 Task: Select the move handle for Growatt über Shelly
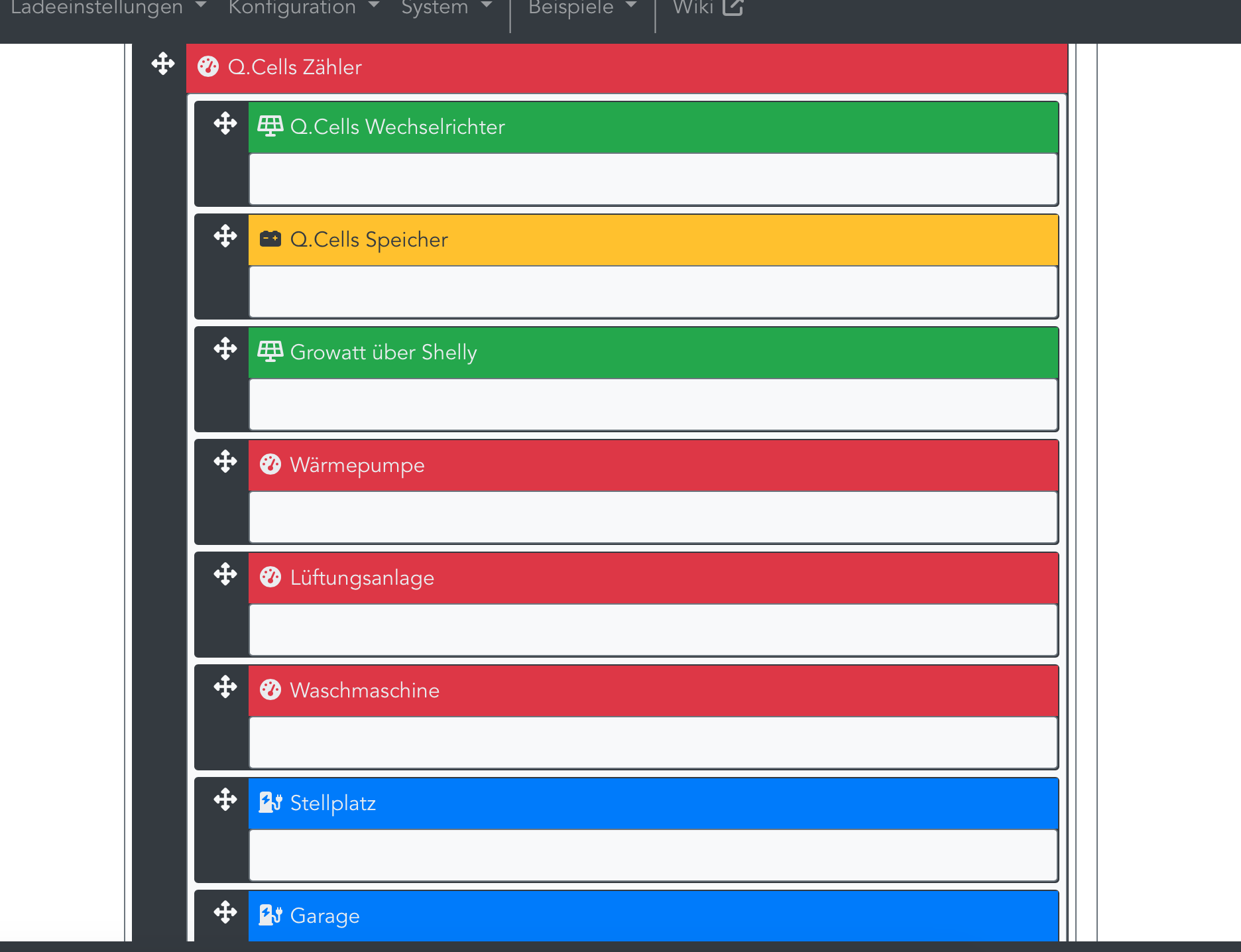coord(225,349)
